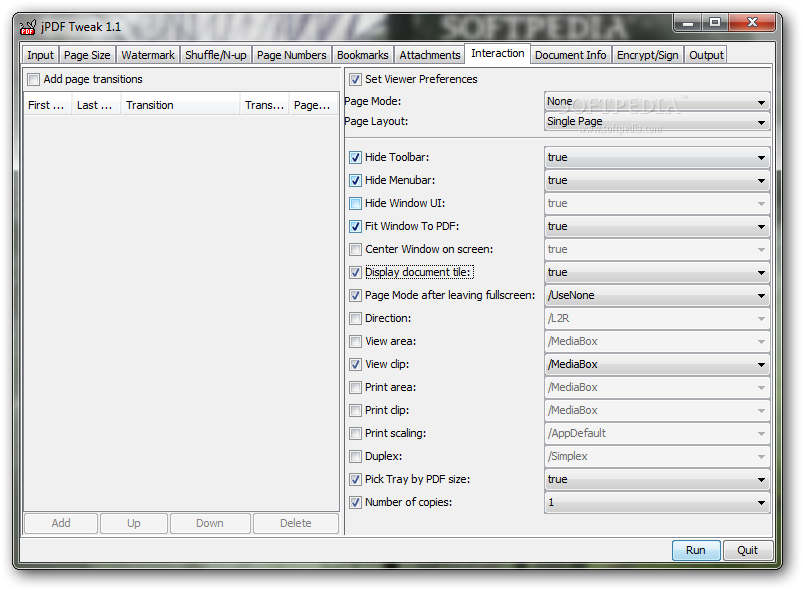Viewport: 803px width, 590px height.
Task: Open the Page Mode dropdown
Action: (657, 101)
